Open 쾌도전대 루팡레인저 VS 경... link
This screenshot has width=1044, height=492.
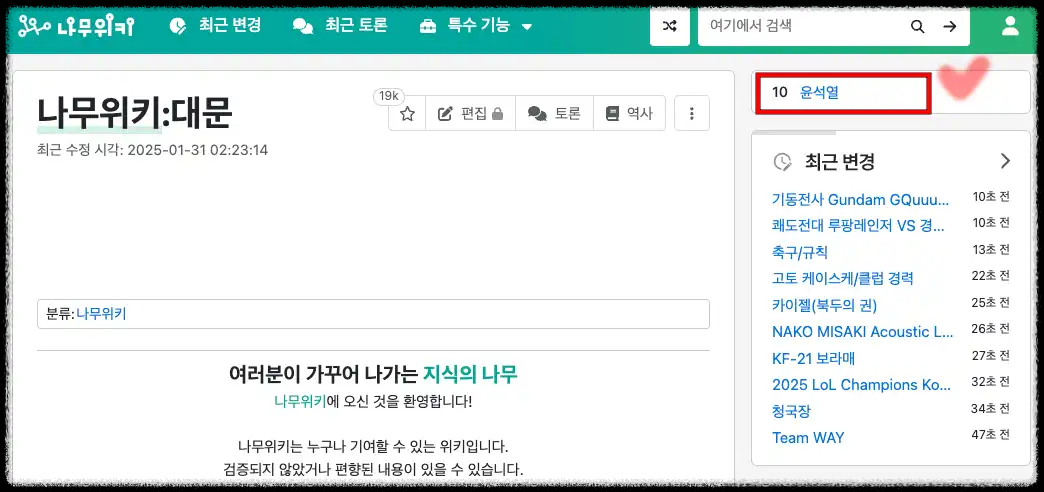click(x=858, y=226)
